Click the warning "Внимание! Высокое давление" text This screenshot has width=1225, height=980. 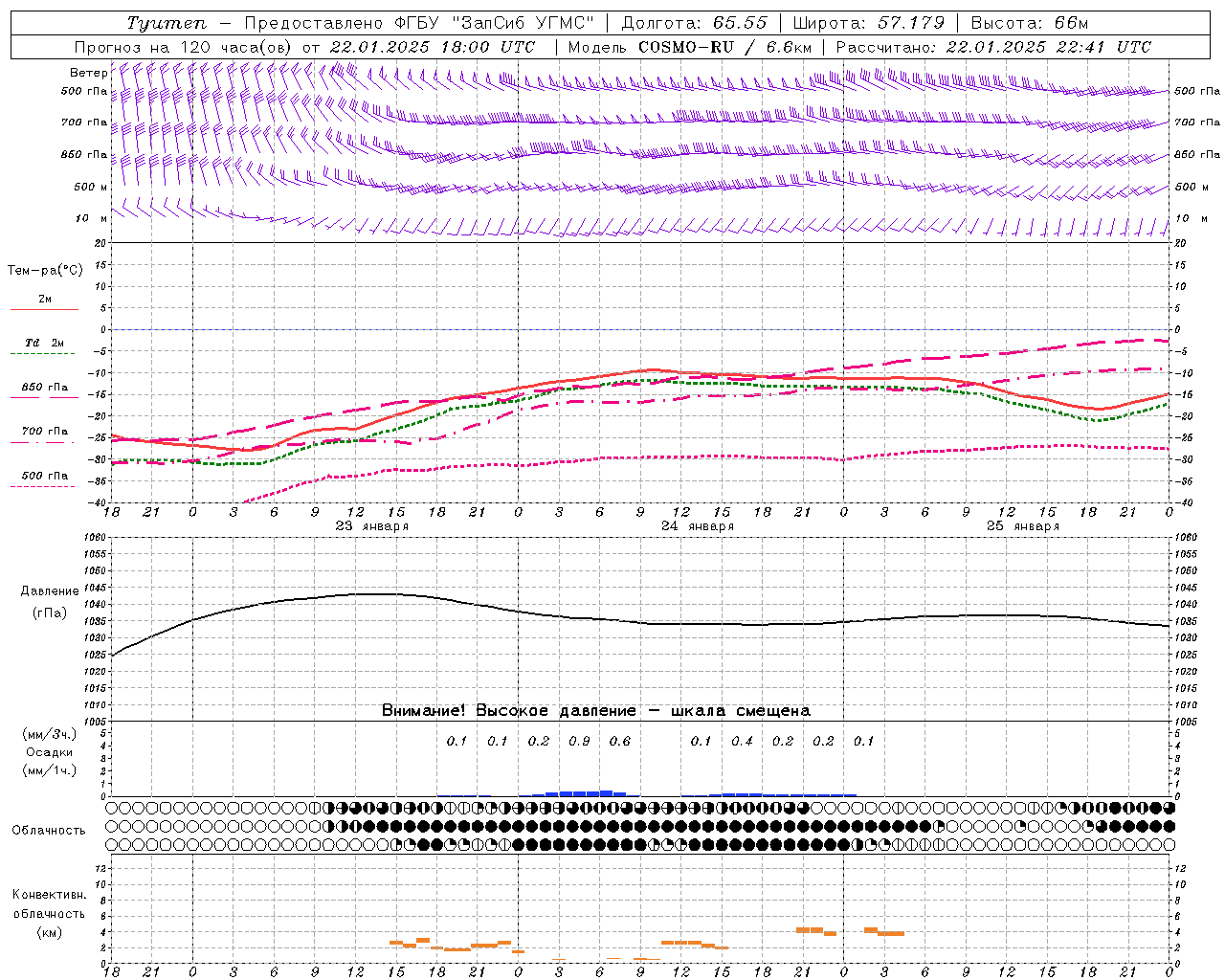click(509, 711)
